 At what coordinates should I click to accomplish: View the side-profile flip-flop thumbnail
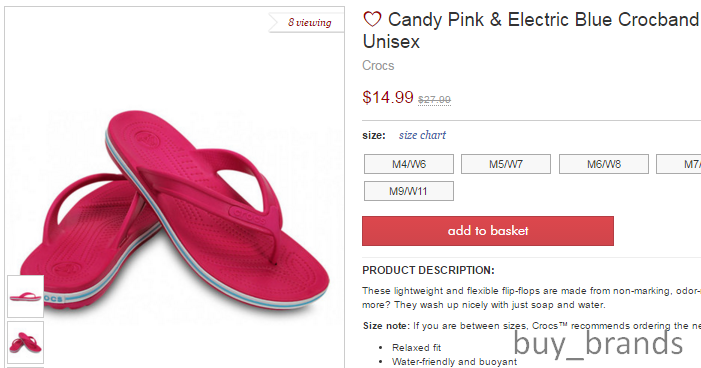tap(25, 296)
